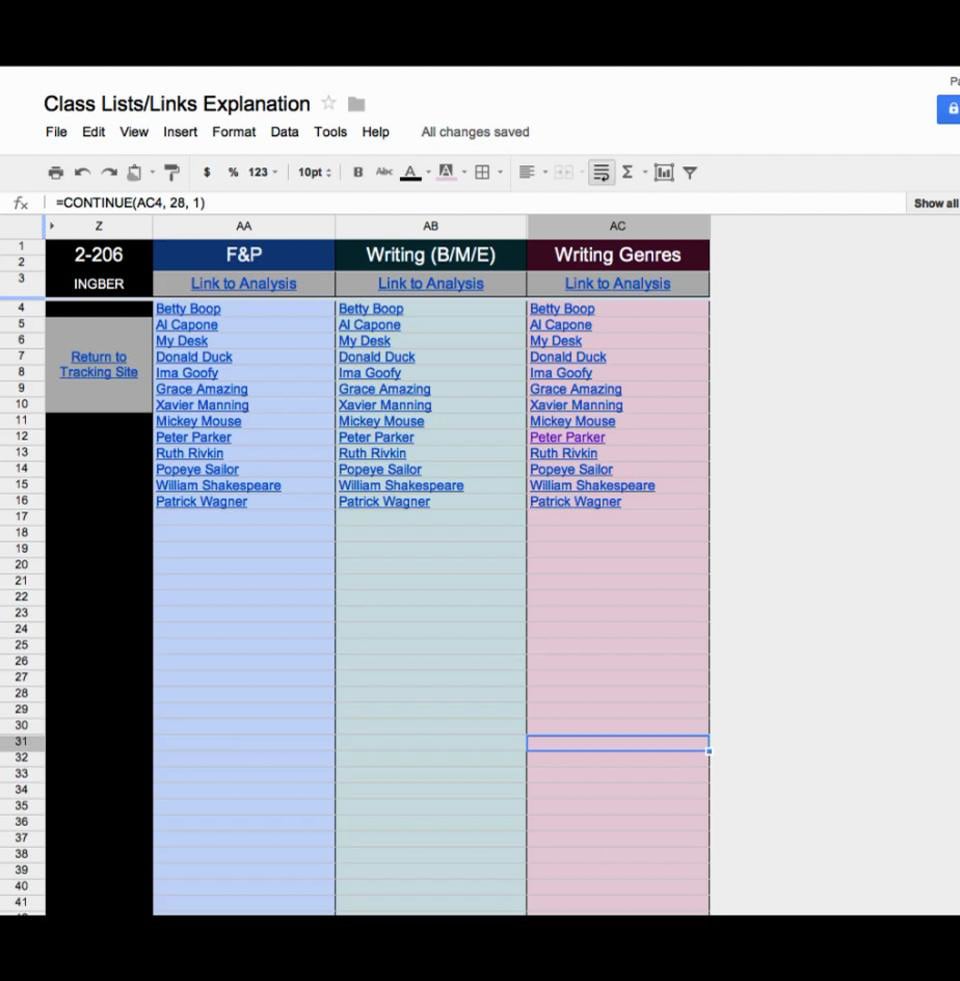The width and height of the screenshot is (960, 981).
Task: Insert a chart using chart icon
Action: point(663,173)
